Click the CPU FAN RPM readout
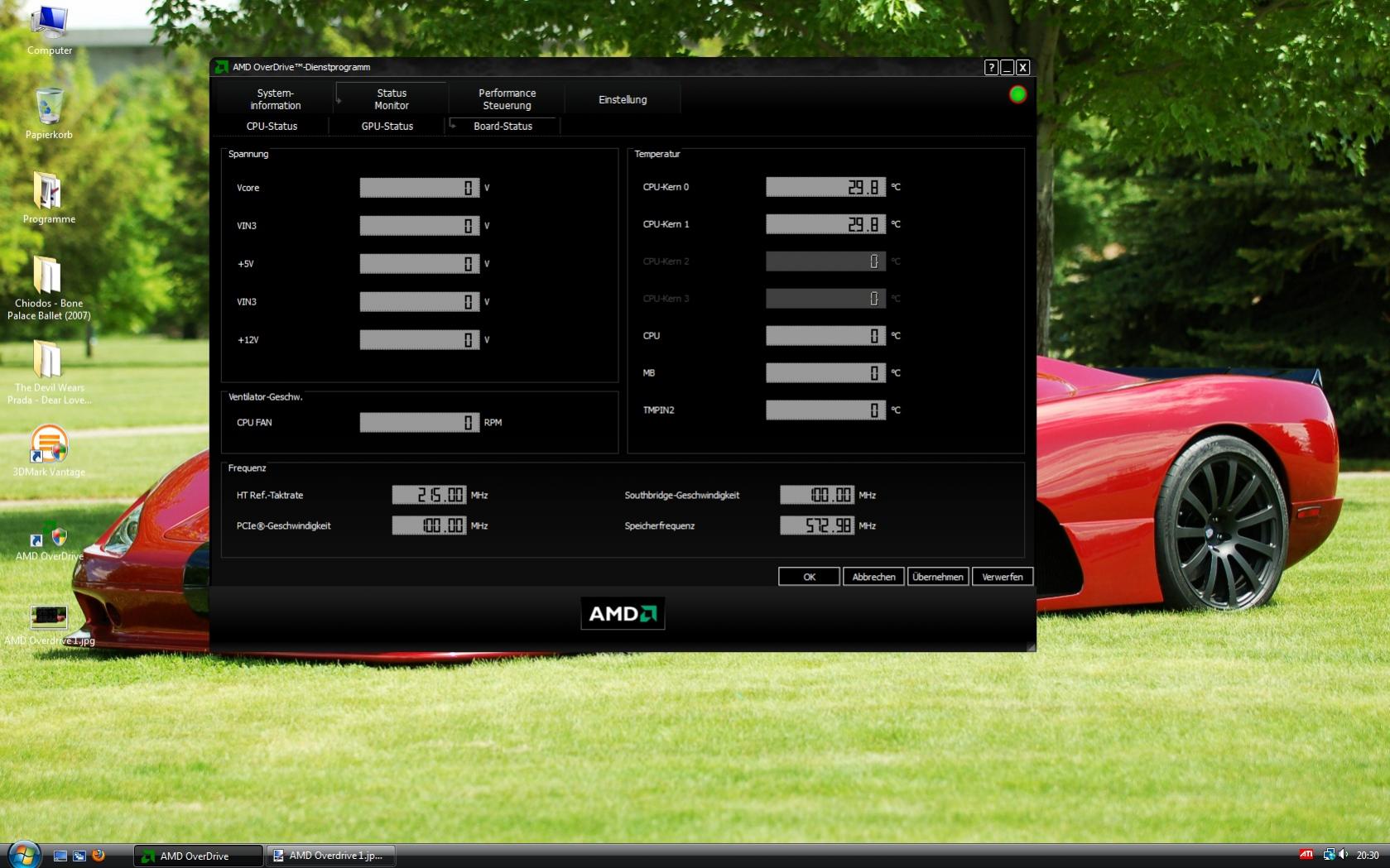Screen dimensions: 1390x868 point(420,423)
